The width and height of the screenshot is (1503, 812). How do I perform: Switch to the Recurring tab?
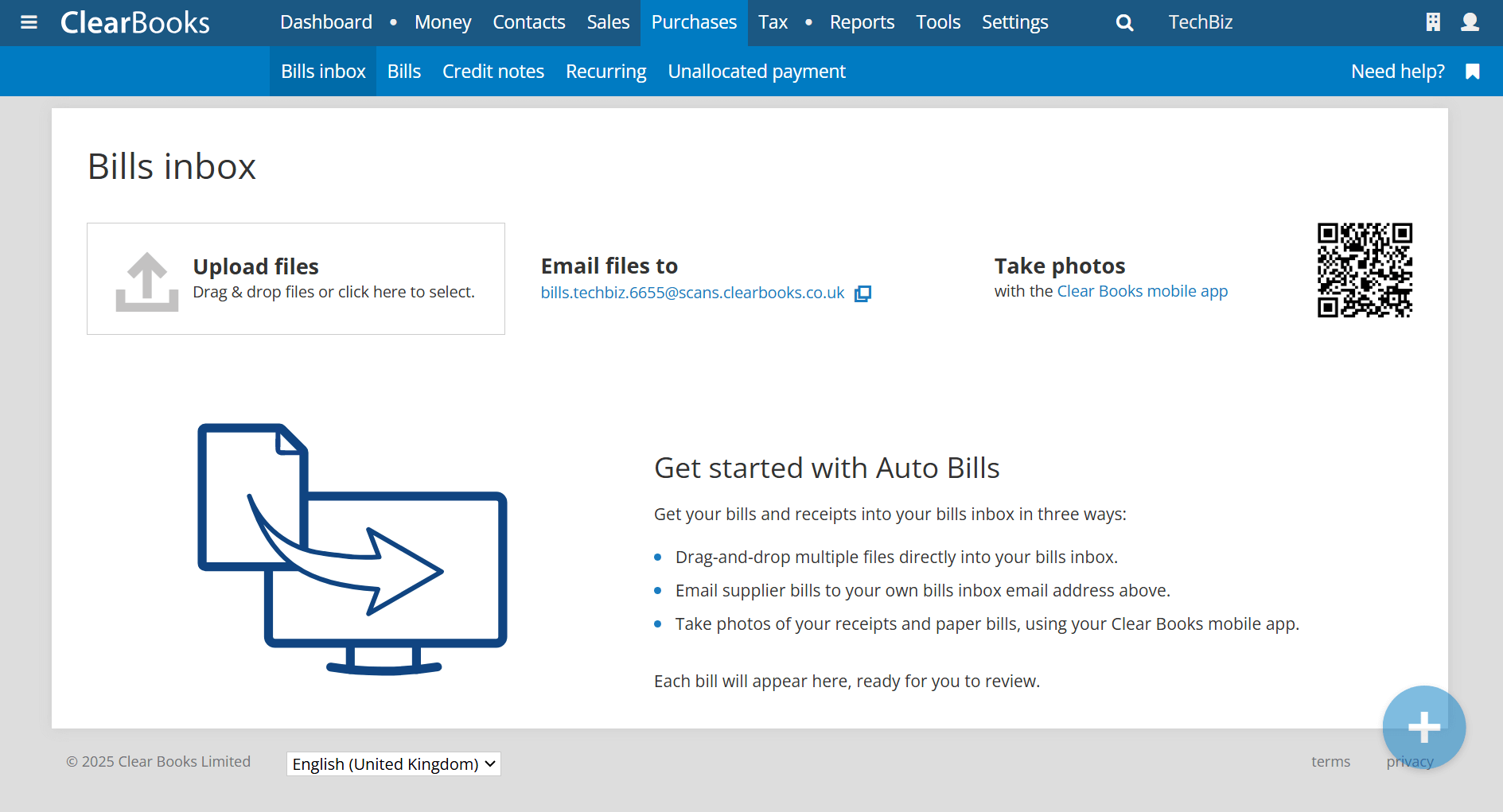(605, 72)
